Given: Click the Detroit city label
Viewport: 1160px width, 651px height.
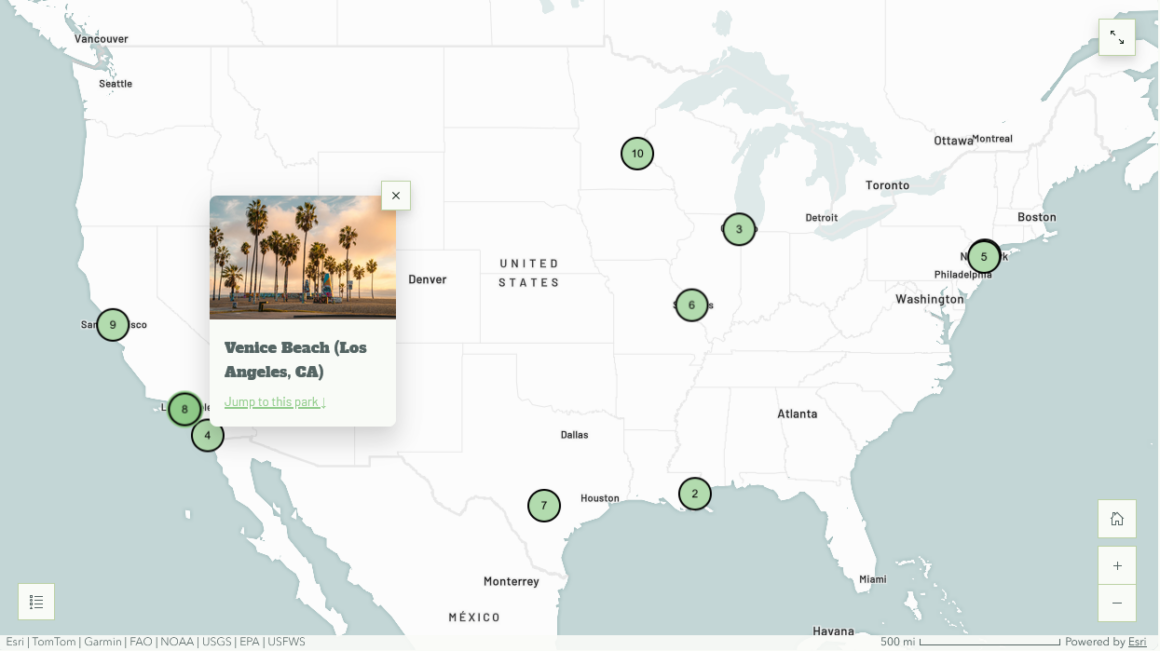Looking at the screenshot, I should tap(821, 217).
